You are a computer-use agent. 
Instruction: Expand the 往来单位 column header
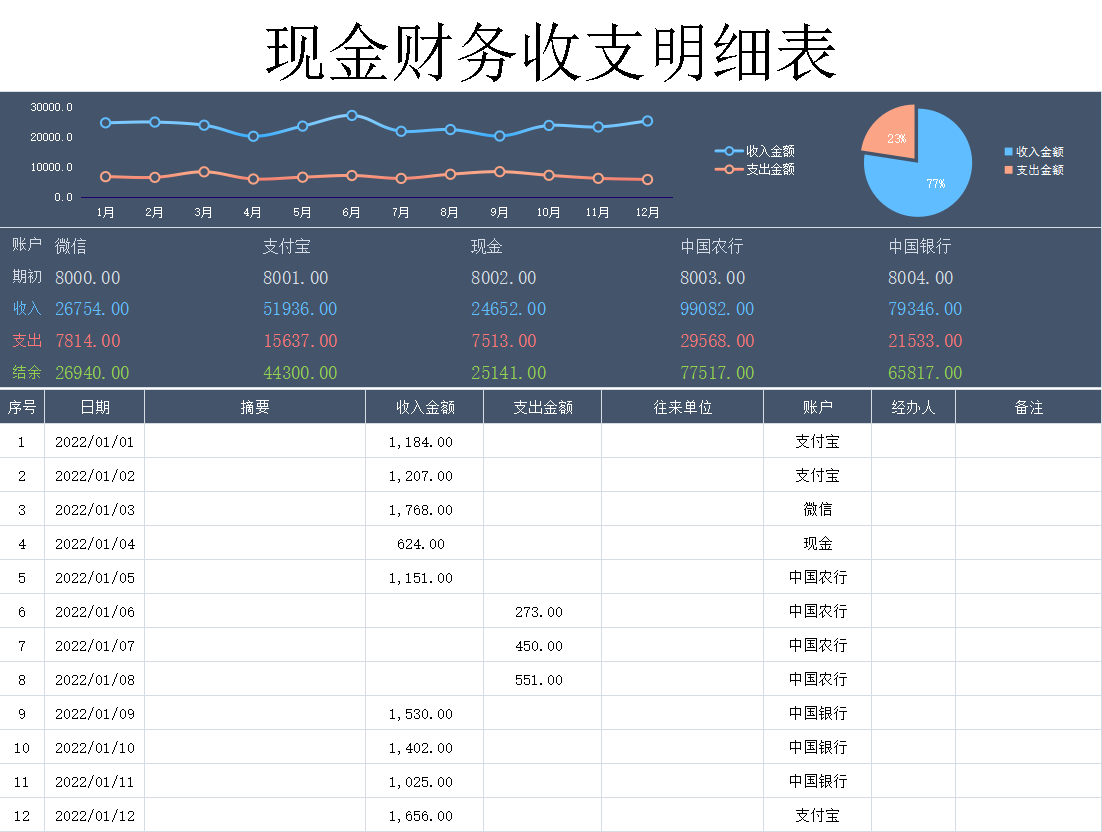(x=682, y=406)
